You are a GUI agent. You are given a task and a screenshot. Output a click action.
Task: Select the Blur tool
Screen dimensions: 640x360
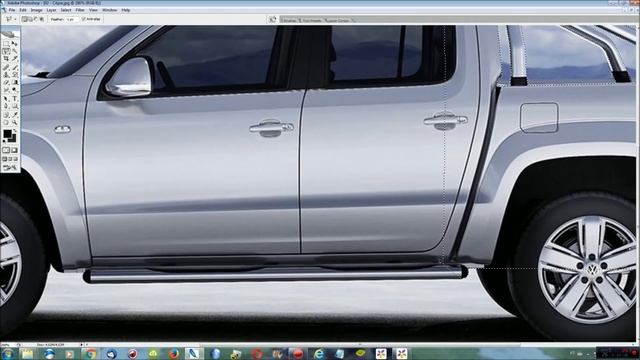click(x=6, y=90)
